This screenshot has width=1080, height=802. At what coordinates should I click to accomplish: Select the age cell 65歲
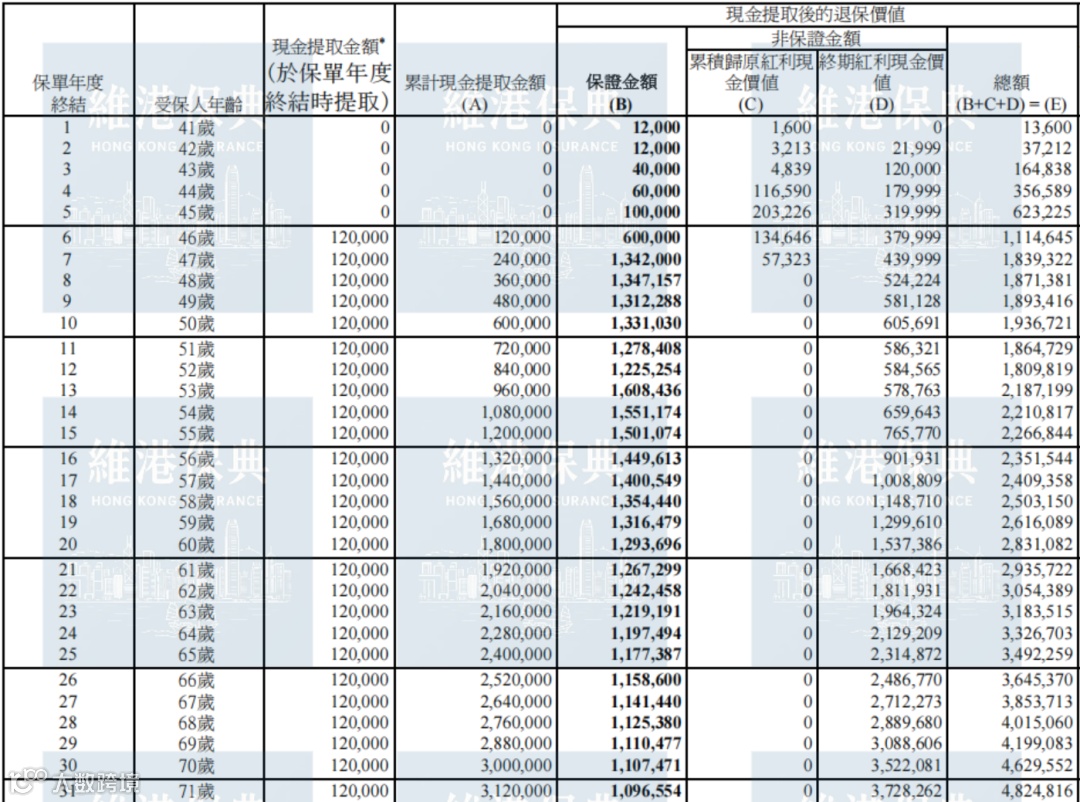(196, 655)
